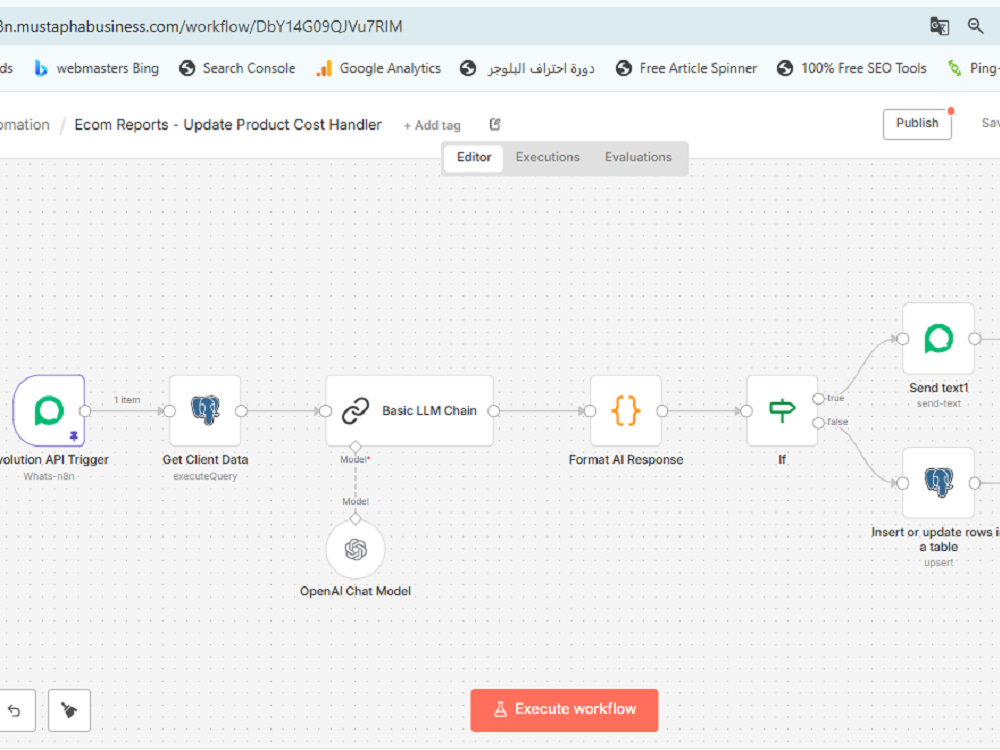1000x750 pixels.
Task: Click the Execute workflow button
Action: [564, 710]
